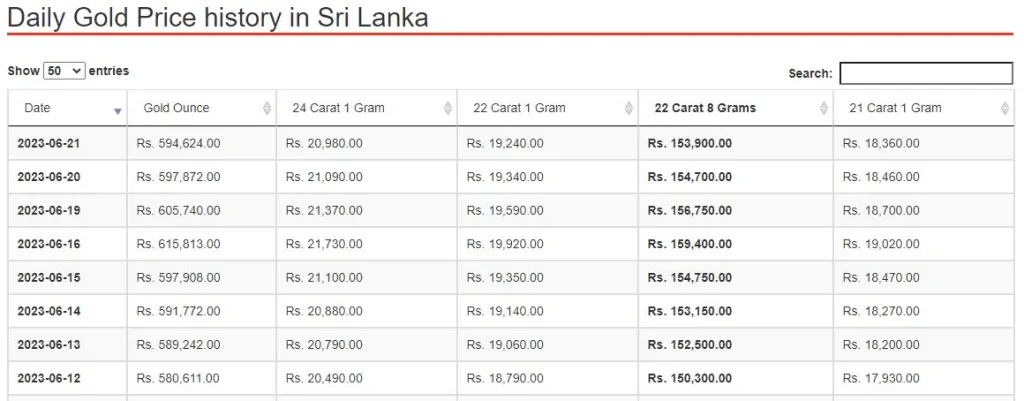Select the 2023-06-21 date cell

[48, 143]
